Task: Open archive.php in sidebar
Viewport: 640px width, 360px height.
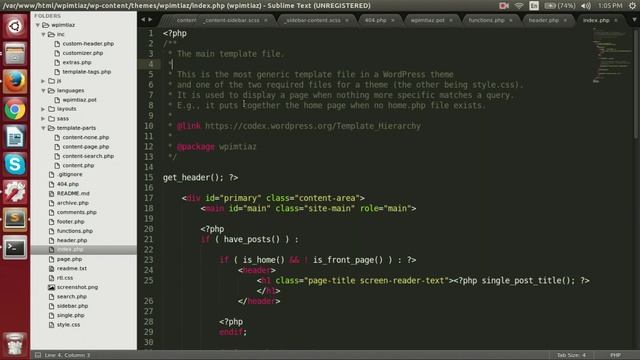Action: click(73, 203)
